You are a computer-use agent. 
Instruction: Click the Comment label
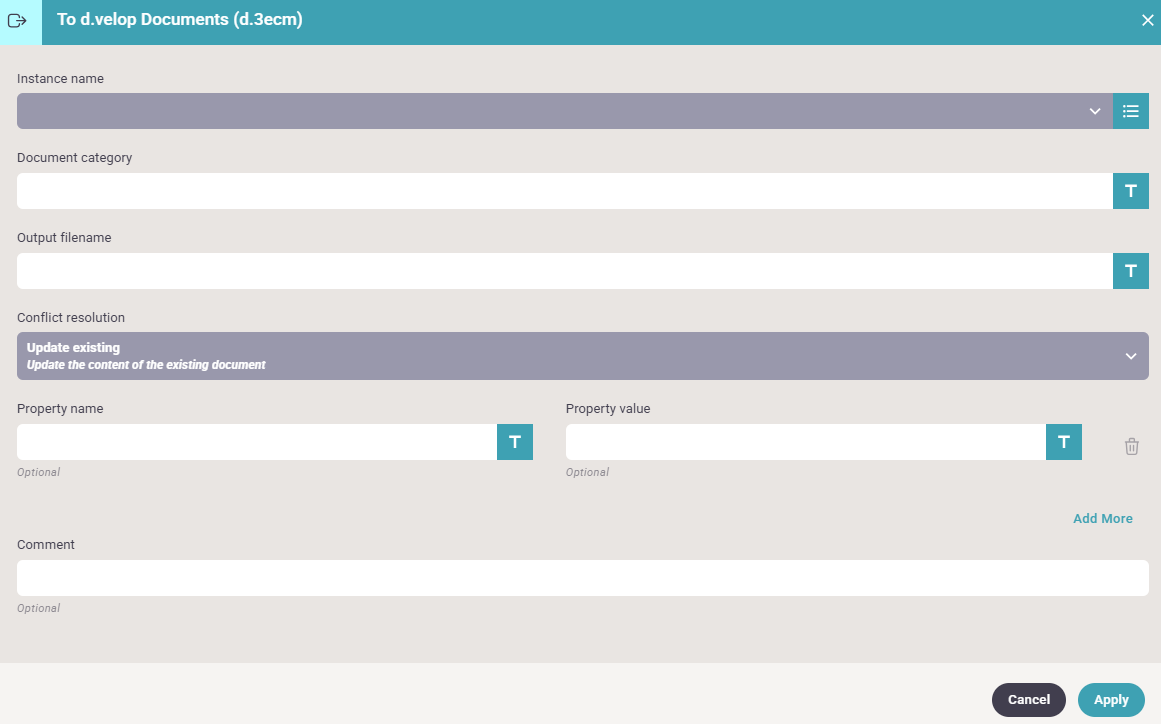pos(46,545)
